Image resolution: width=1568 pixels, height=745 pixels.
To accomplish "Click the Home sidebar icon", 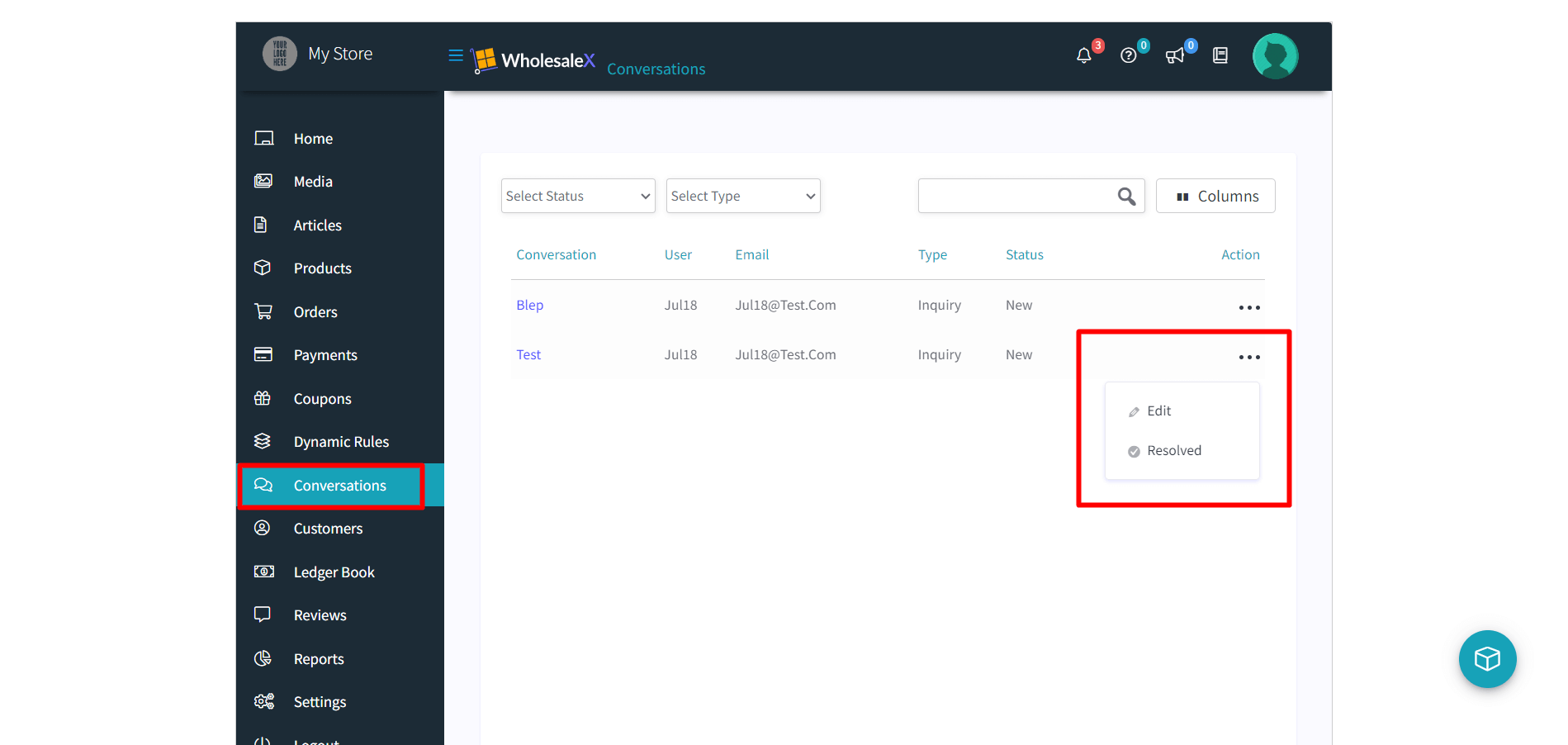I will pos(263,138).
